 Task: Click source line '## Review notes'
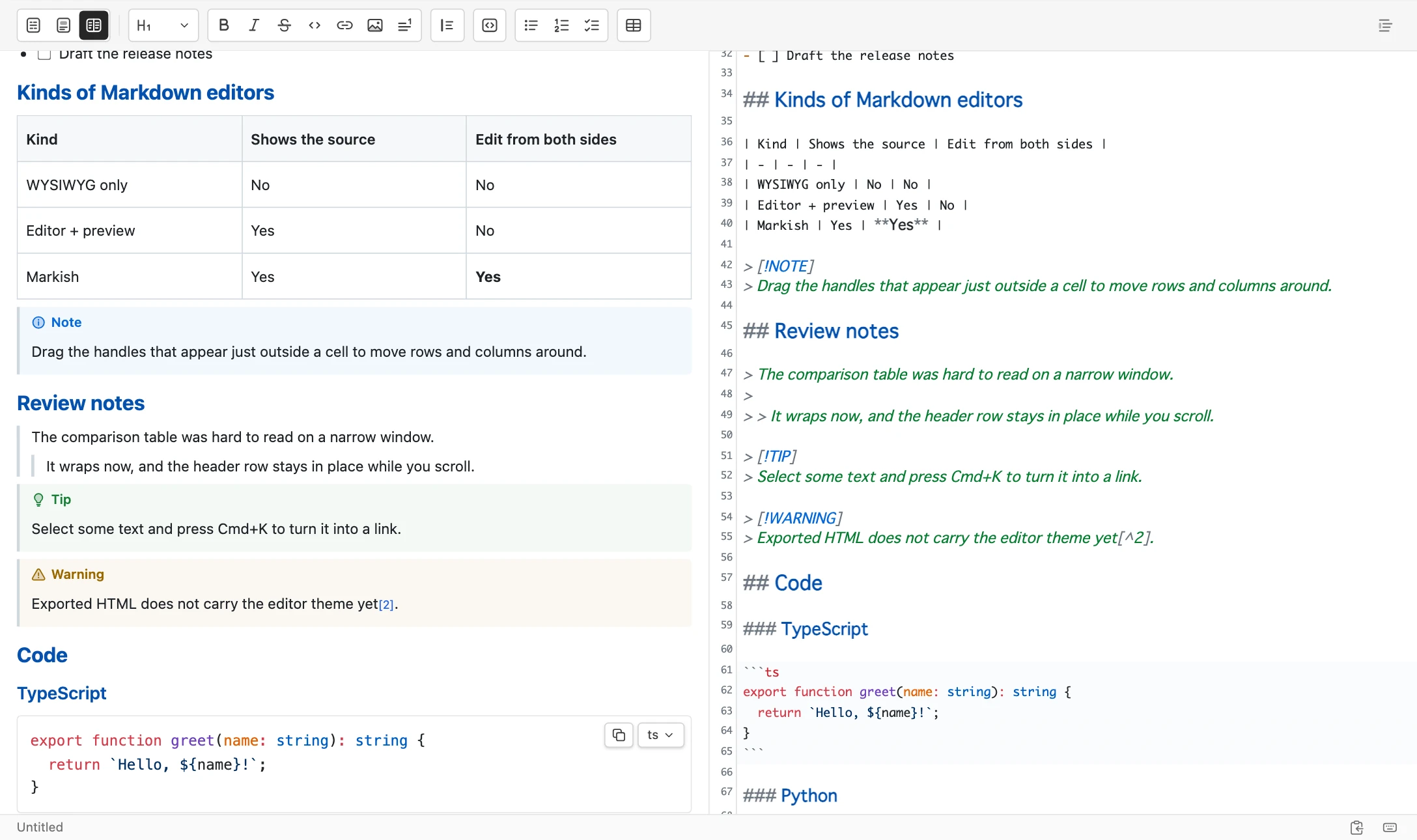(821, 331)
